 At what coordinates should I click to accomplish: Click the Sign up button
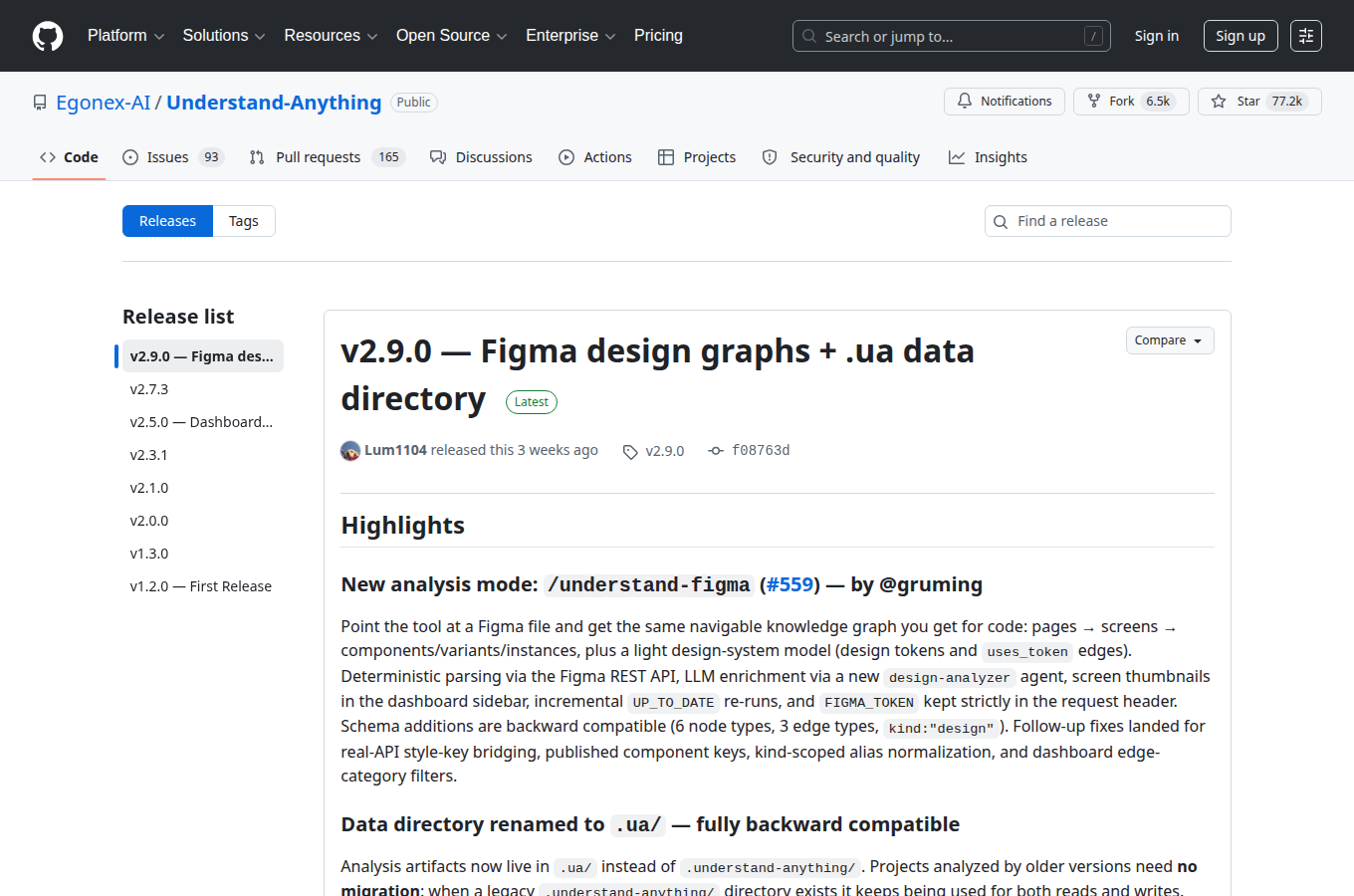pos(1241,36)
